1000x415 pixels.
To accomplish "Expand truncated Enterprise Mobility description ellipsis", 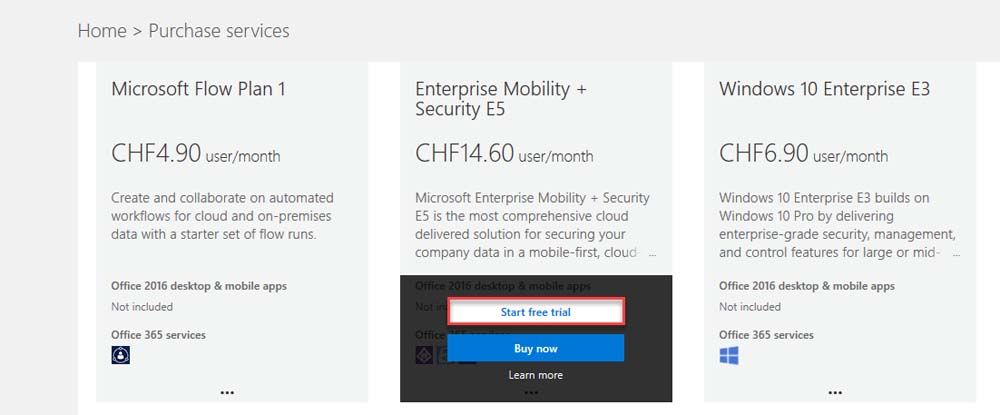I will click(652, 254).
